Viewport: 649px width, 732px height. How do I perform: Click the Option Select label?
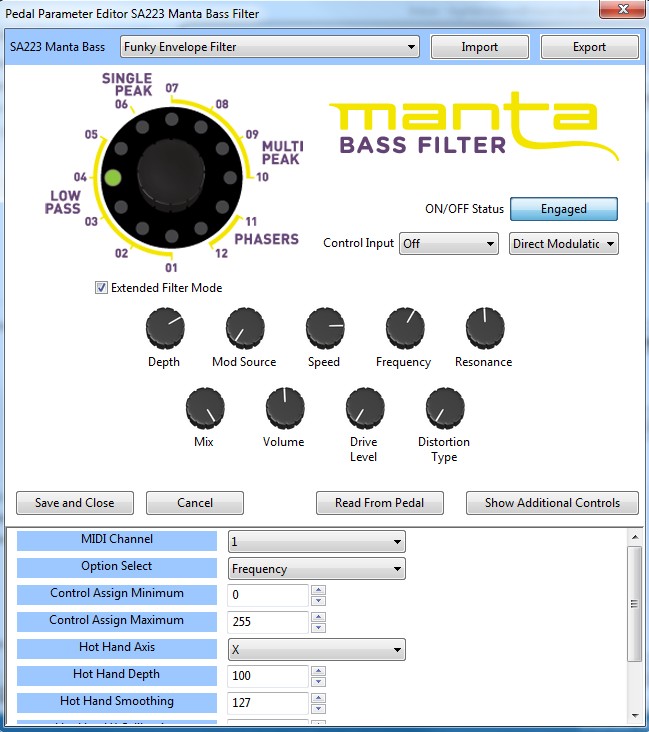117,566
